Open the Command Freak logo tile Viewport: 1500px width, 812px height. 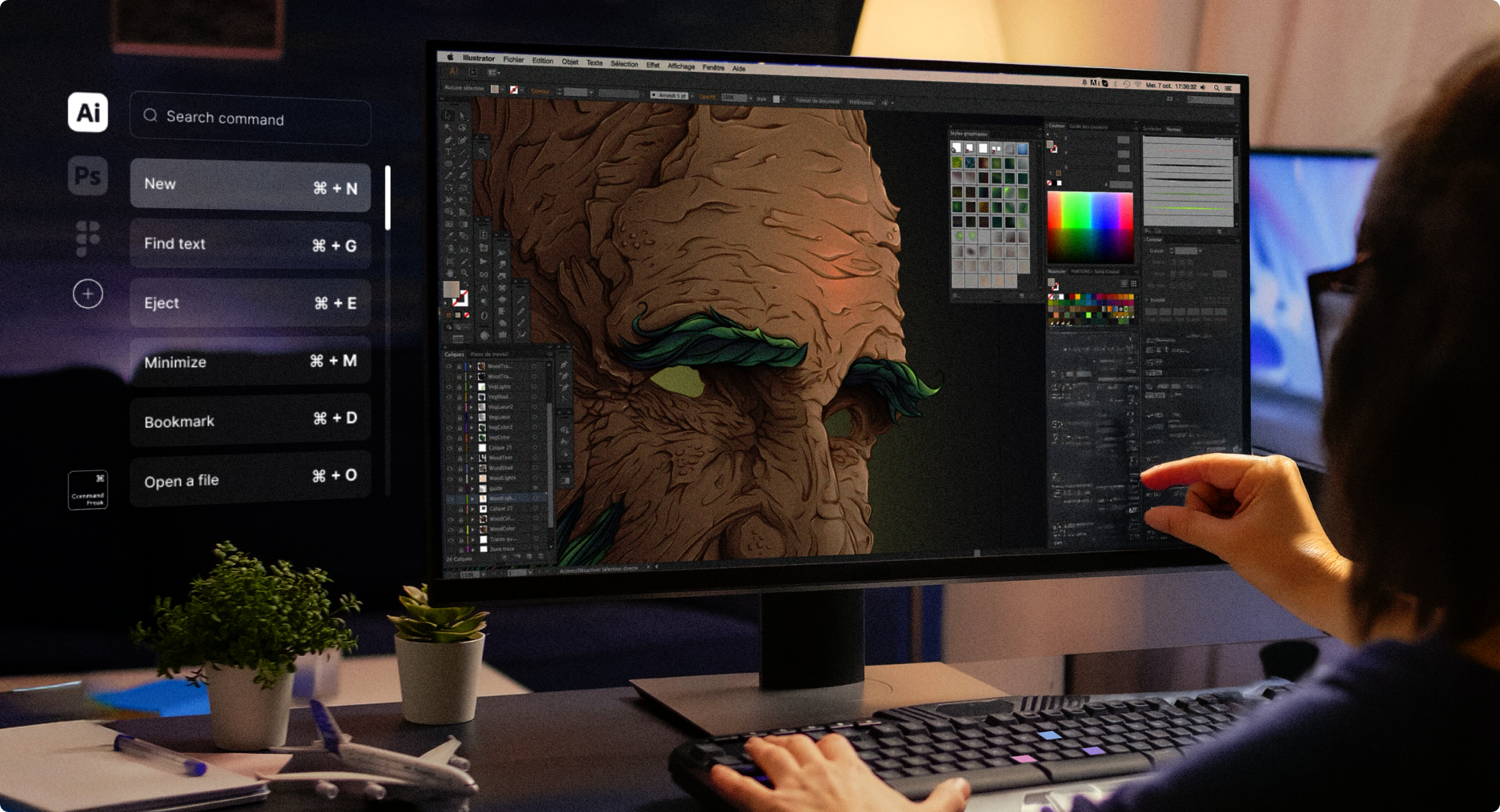click(88, 490)
